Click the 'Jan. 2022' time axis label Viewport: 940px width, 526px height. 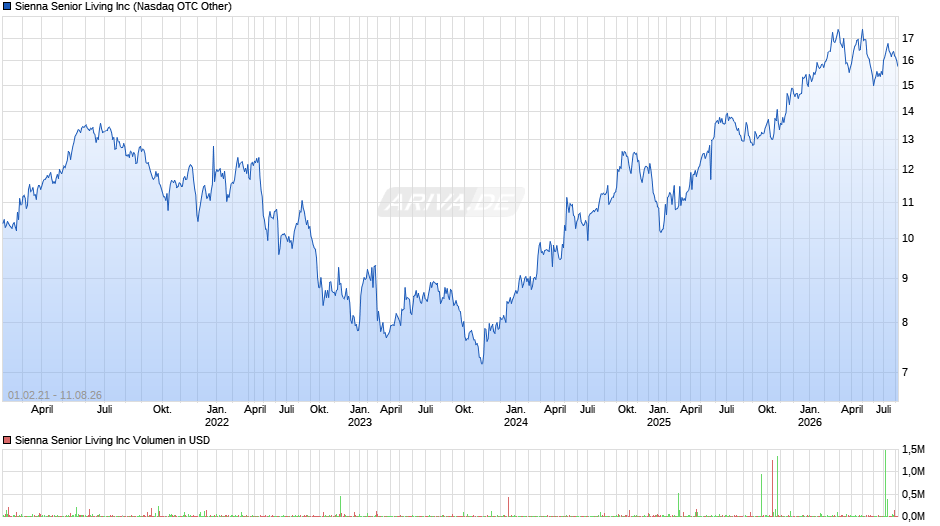pos(216,416)
